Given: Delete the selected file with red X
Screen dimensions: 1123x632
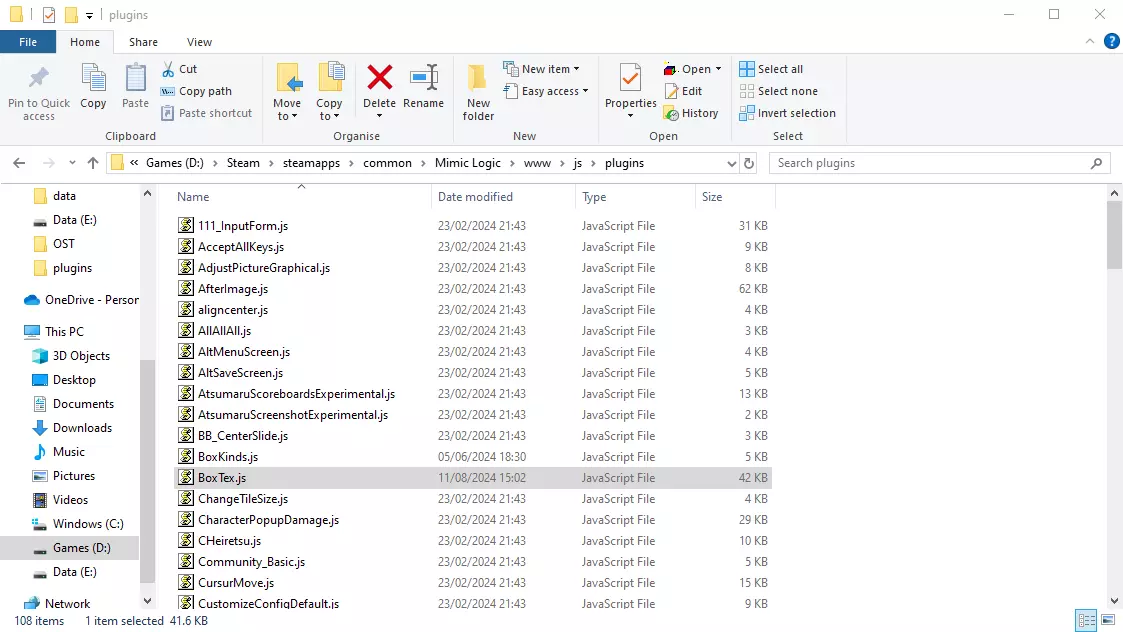Looking at the screenshot, I should 380,77.
